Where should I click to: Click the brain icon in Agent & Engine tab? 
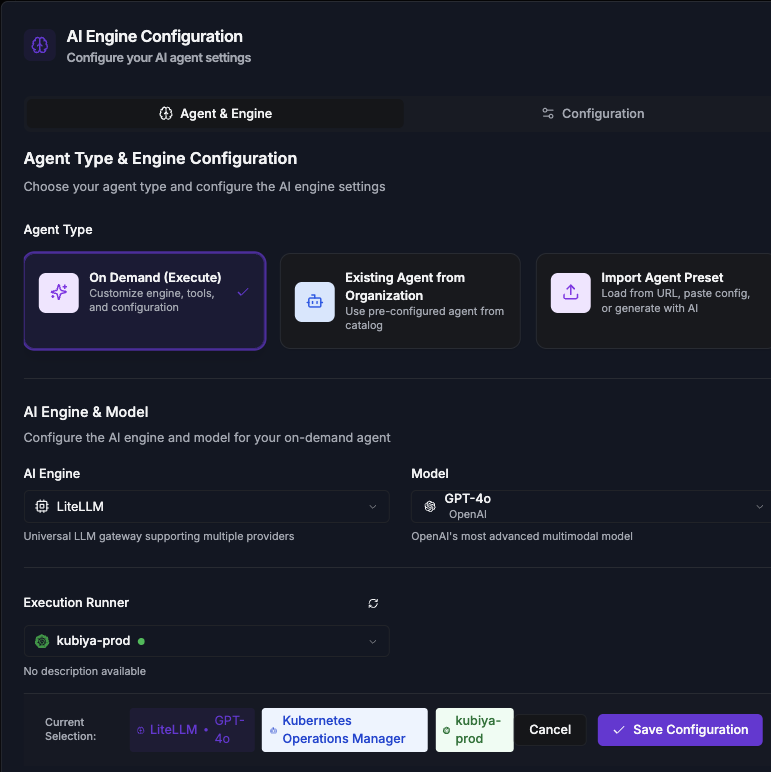tap(166, 114)
